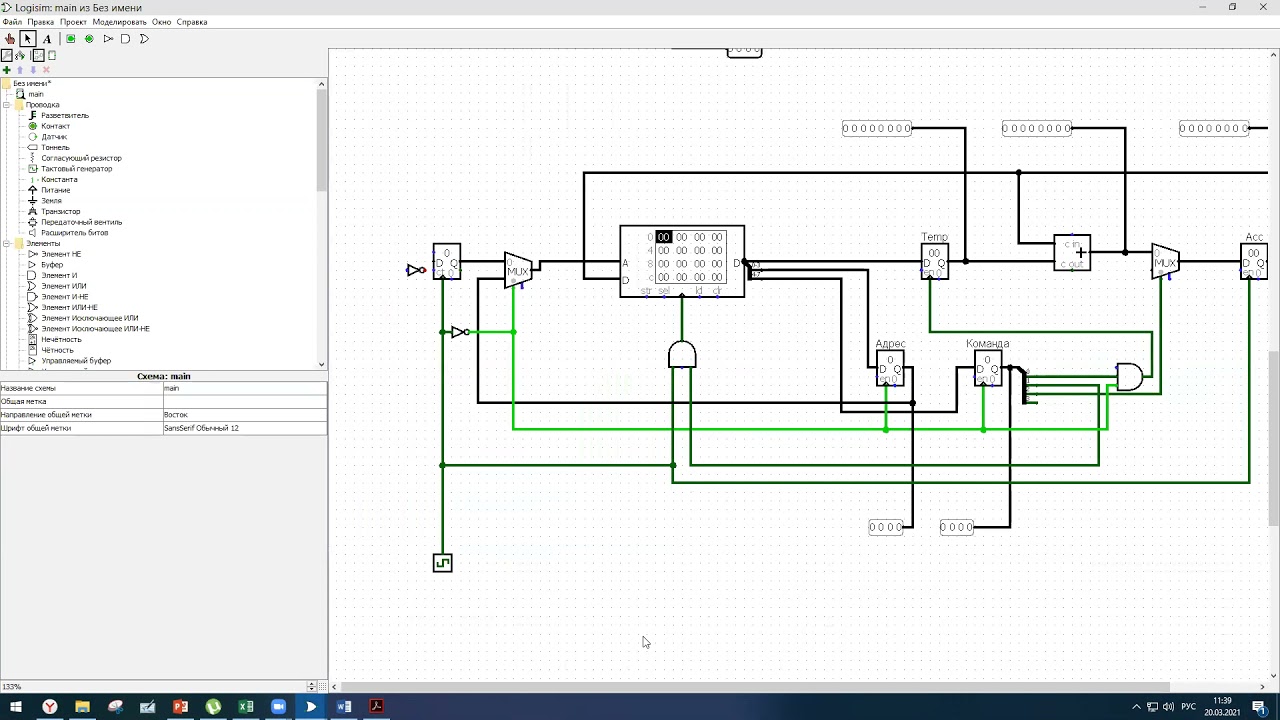This screenshot has height=720, width=1280.
Task: Choose the output pin toolbar icon
Action: coord(89,39)
